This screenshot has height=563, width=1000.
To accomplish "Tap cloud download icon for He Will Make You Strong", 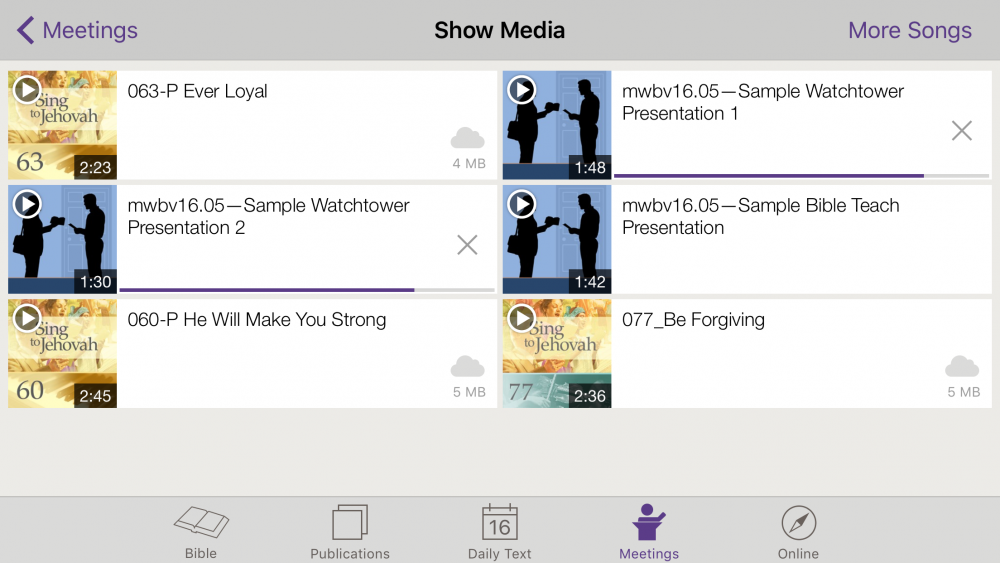I will [x=468, y=367].
